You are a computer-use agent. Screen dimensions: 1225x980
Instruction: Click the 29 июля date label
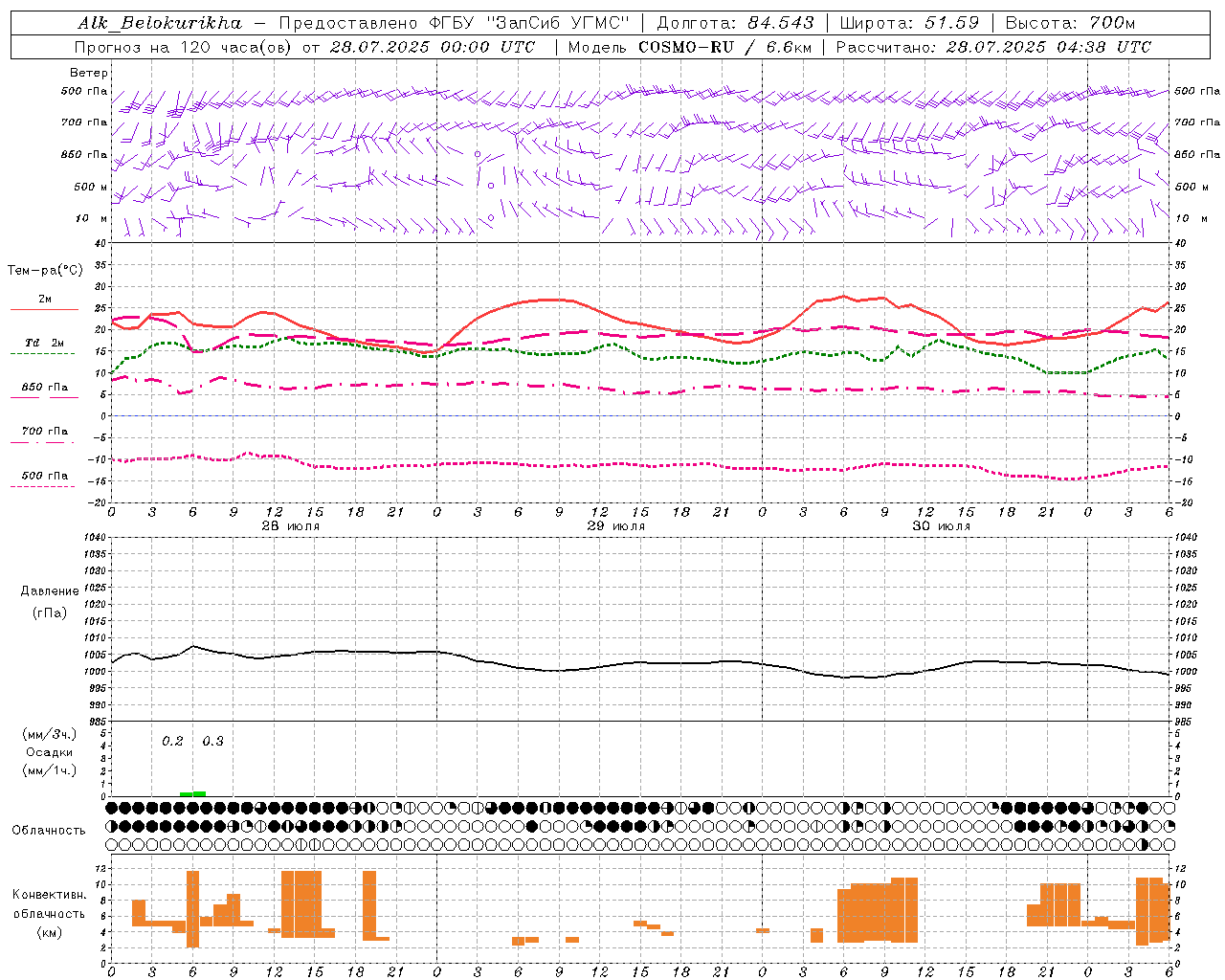(616, 526)
